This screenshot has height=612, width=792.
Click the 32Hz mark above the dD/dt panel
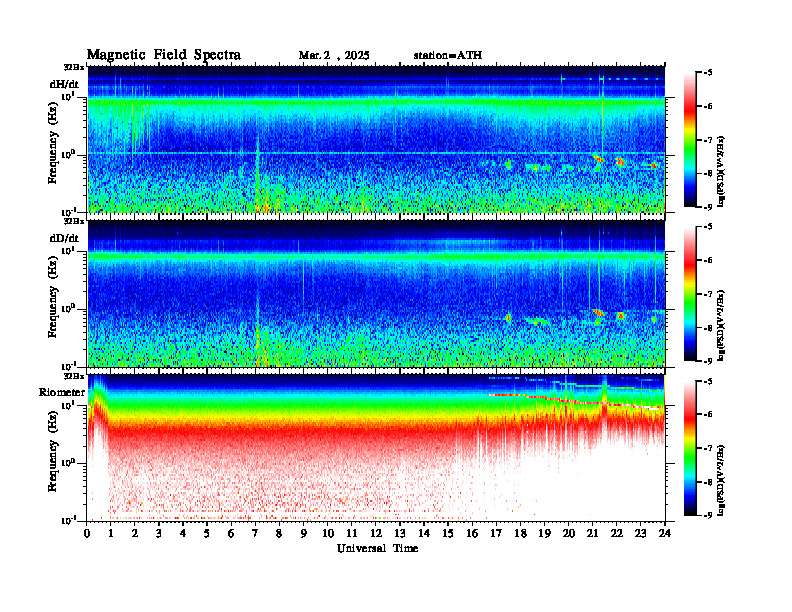[74, 221]
